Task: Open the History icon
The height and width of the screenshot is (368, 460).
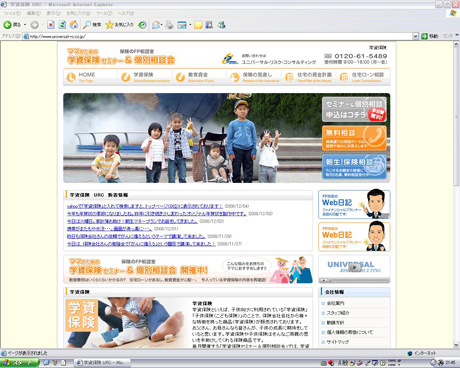Action: point(142,25)
